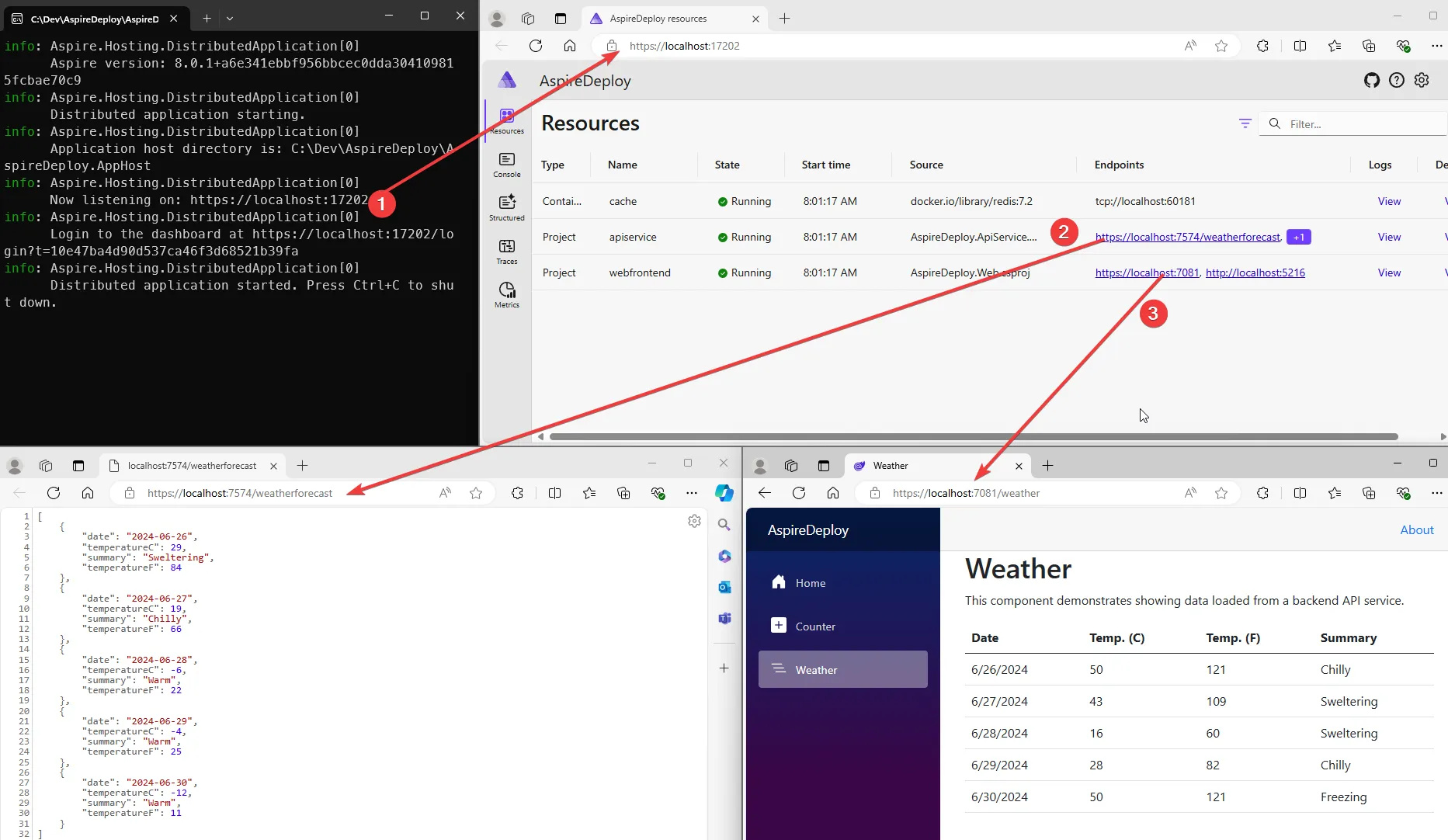The width and height of the screenshot is (1448, 840).
Task: Favorite the localhost:17202 page with star
Action: click(1221, 46)
